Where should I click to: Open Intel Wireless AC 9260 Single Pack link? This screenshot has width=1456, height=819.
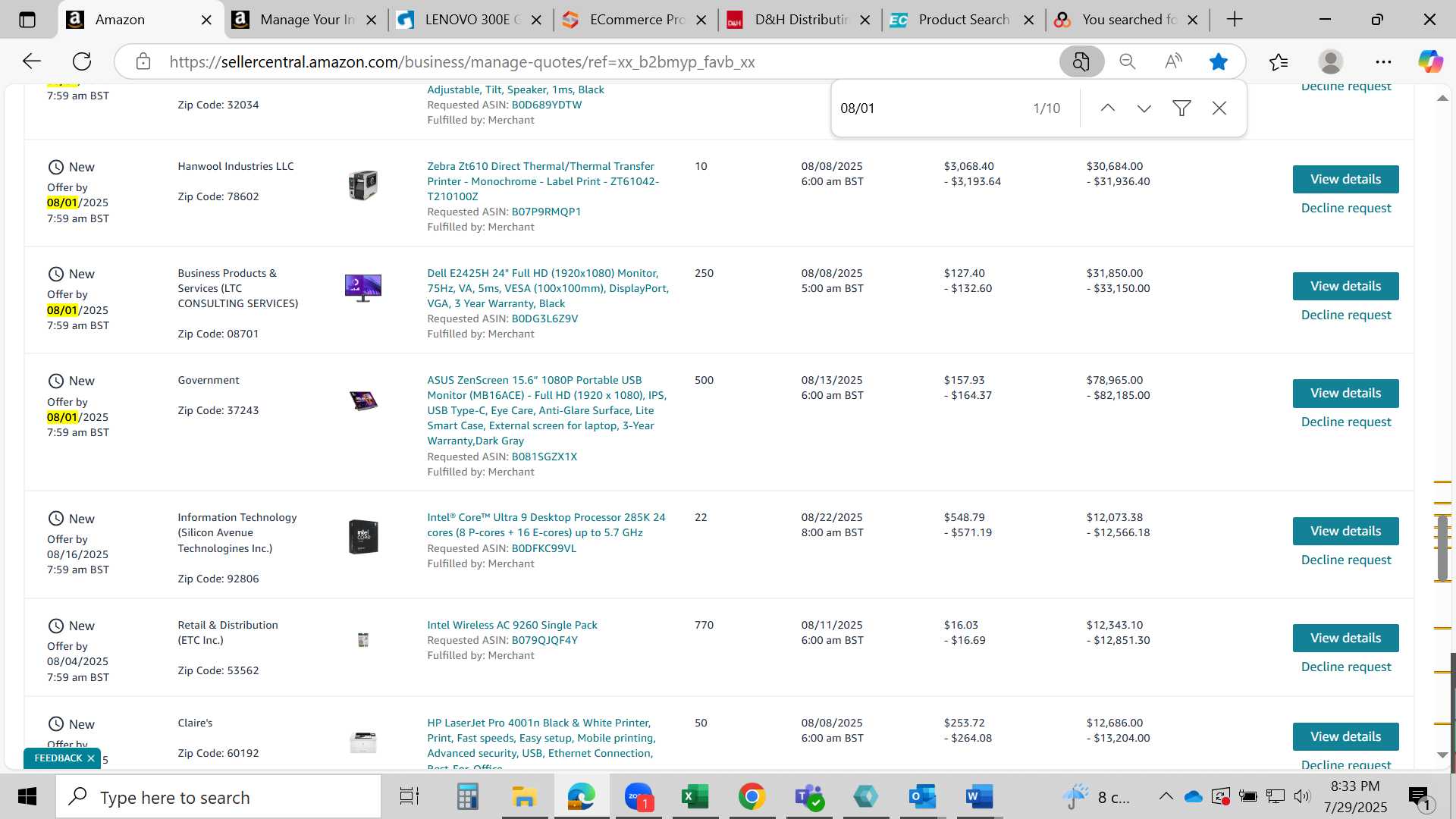point(512,625)
